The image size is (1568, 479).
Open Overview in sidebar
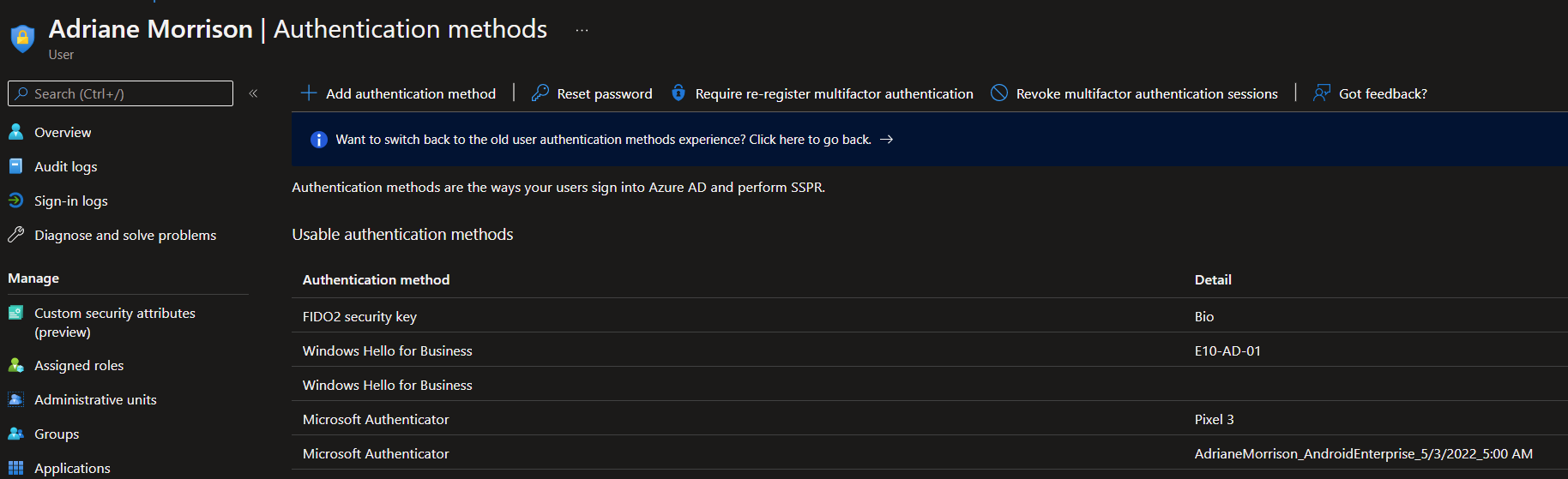[x=63, y=132]
